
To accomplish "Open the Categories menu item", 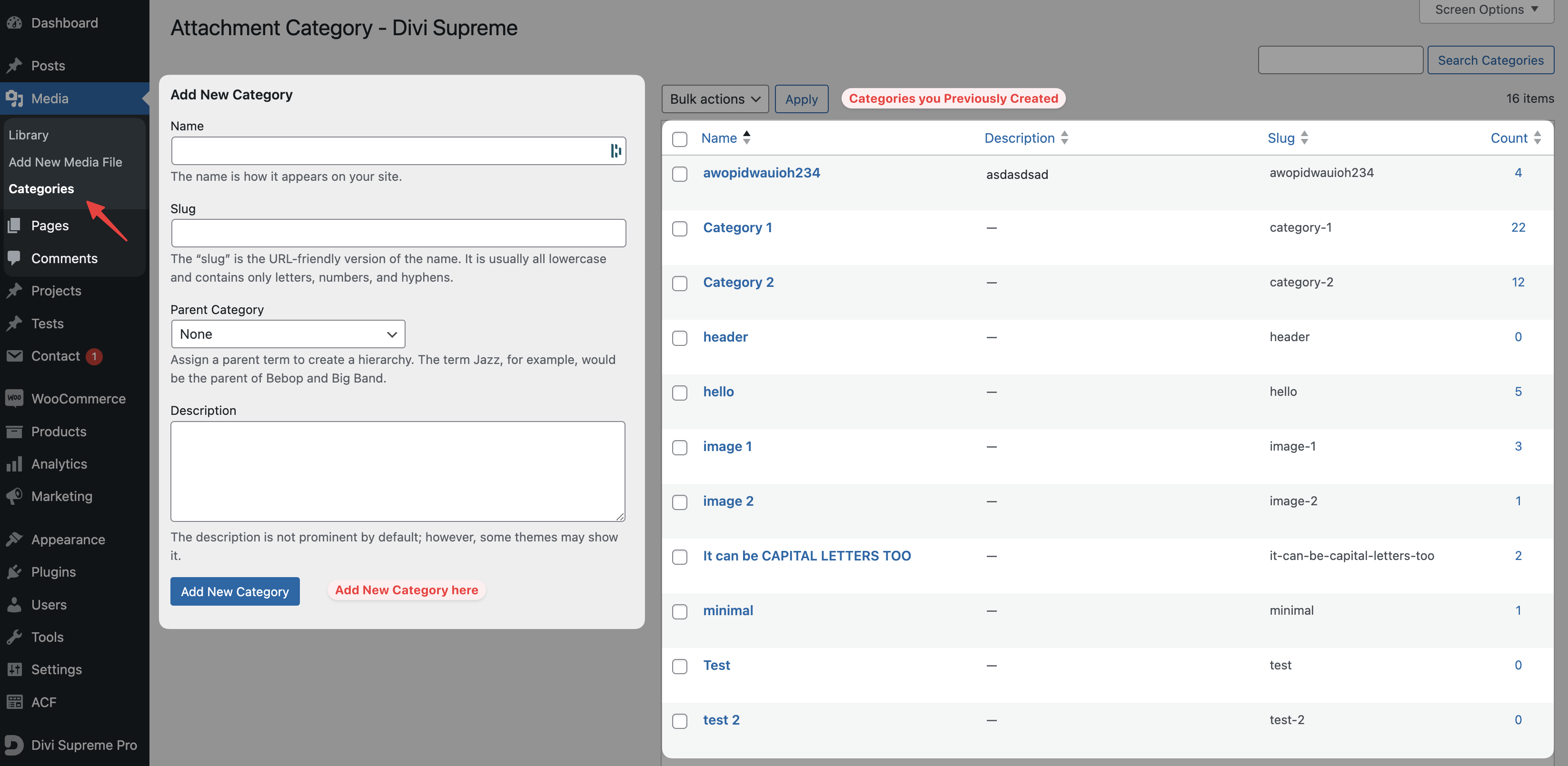I will [x=41, y=187].
